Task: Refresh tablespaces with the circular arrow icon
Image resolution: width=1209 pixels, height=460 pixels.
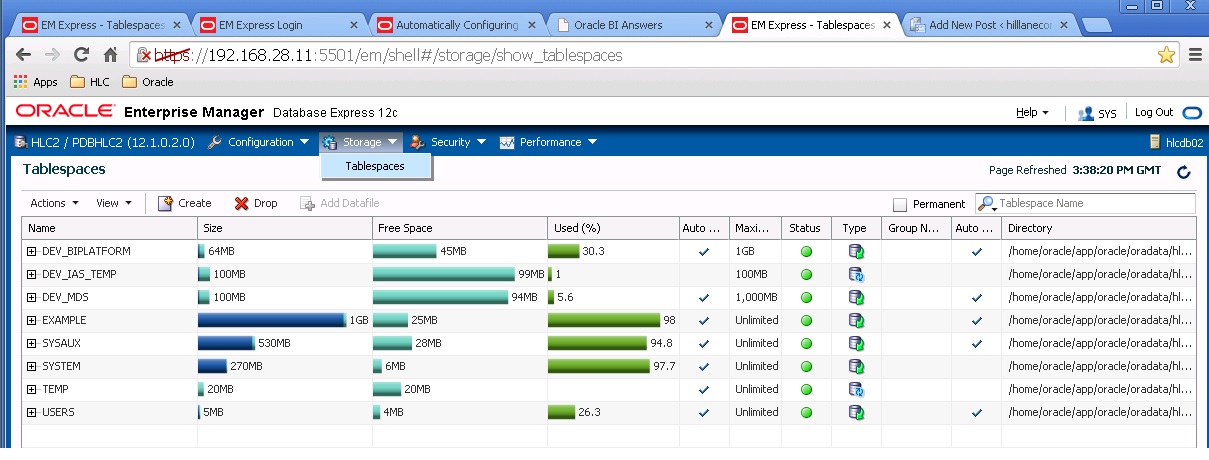Action: tap(1184, 172)
